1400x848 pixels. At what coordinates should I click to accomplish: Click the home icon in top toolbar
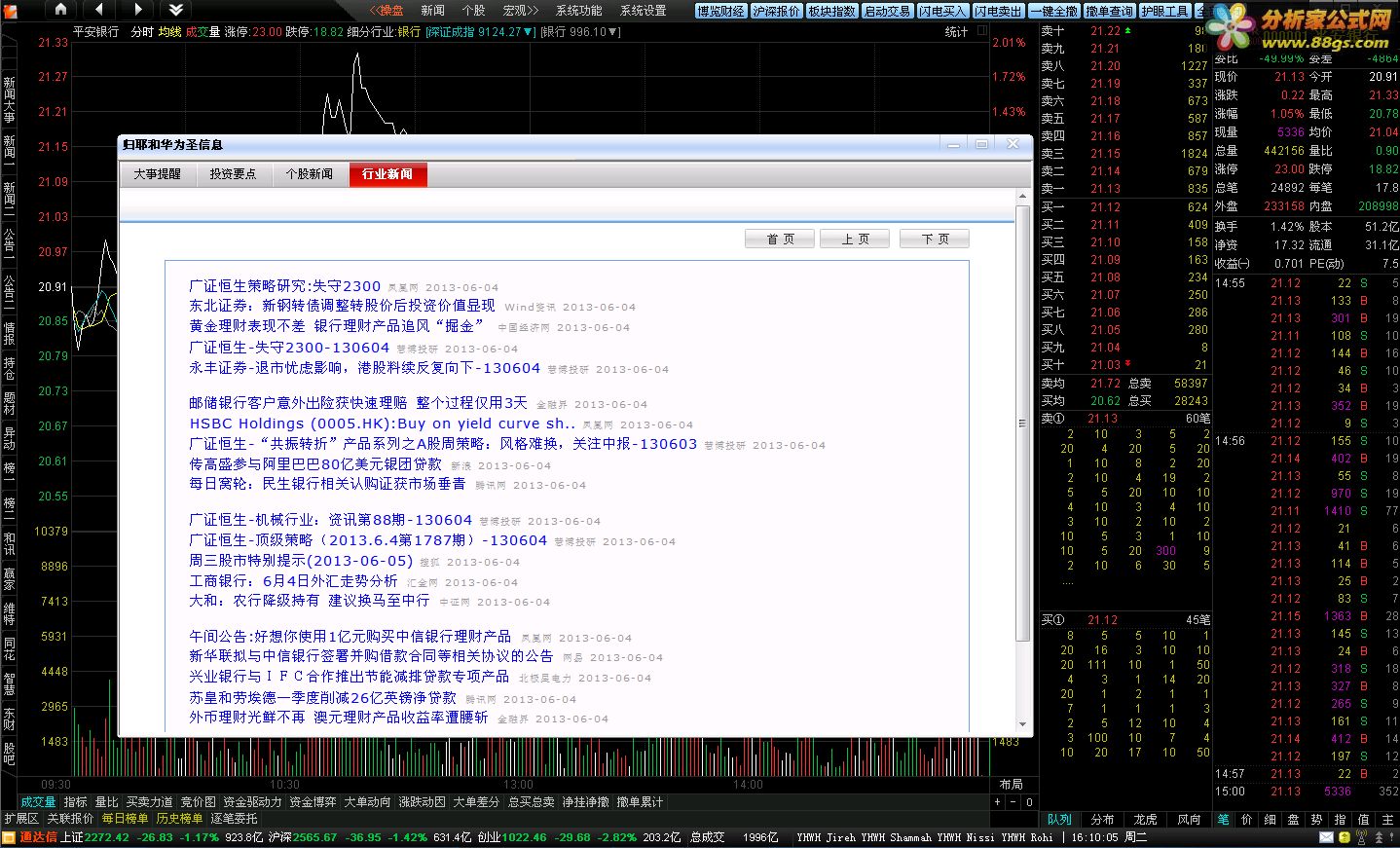(x=60, y=10)
